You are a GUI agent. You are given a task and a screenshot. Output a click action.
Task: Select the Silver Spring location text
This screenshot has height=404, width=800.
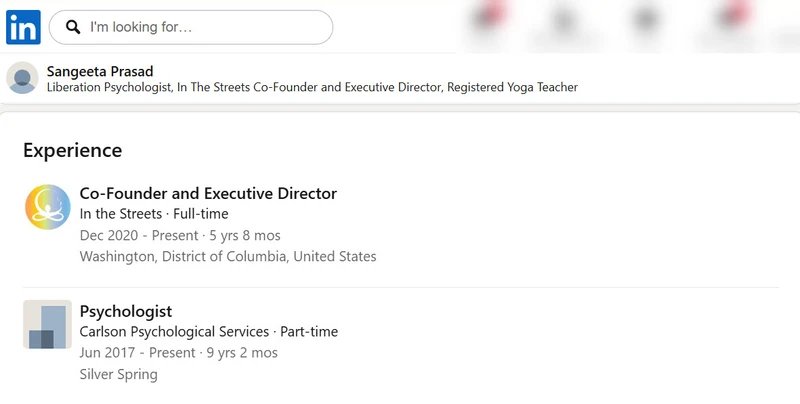(x=118, y=374)
